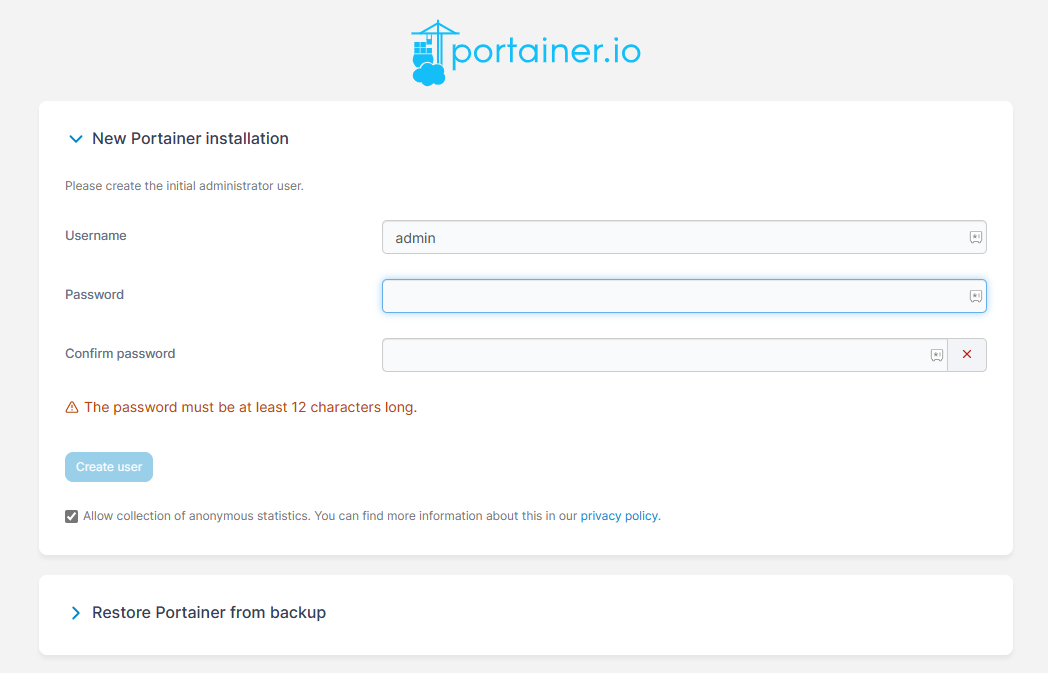This screenshot has width=1048, height=673.
Task: Click password manager icon in Username field
Action: [975, 238]
